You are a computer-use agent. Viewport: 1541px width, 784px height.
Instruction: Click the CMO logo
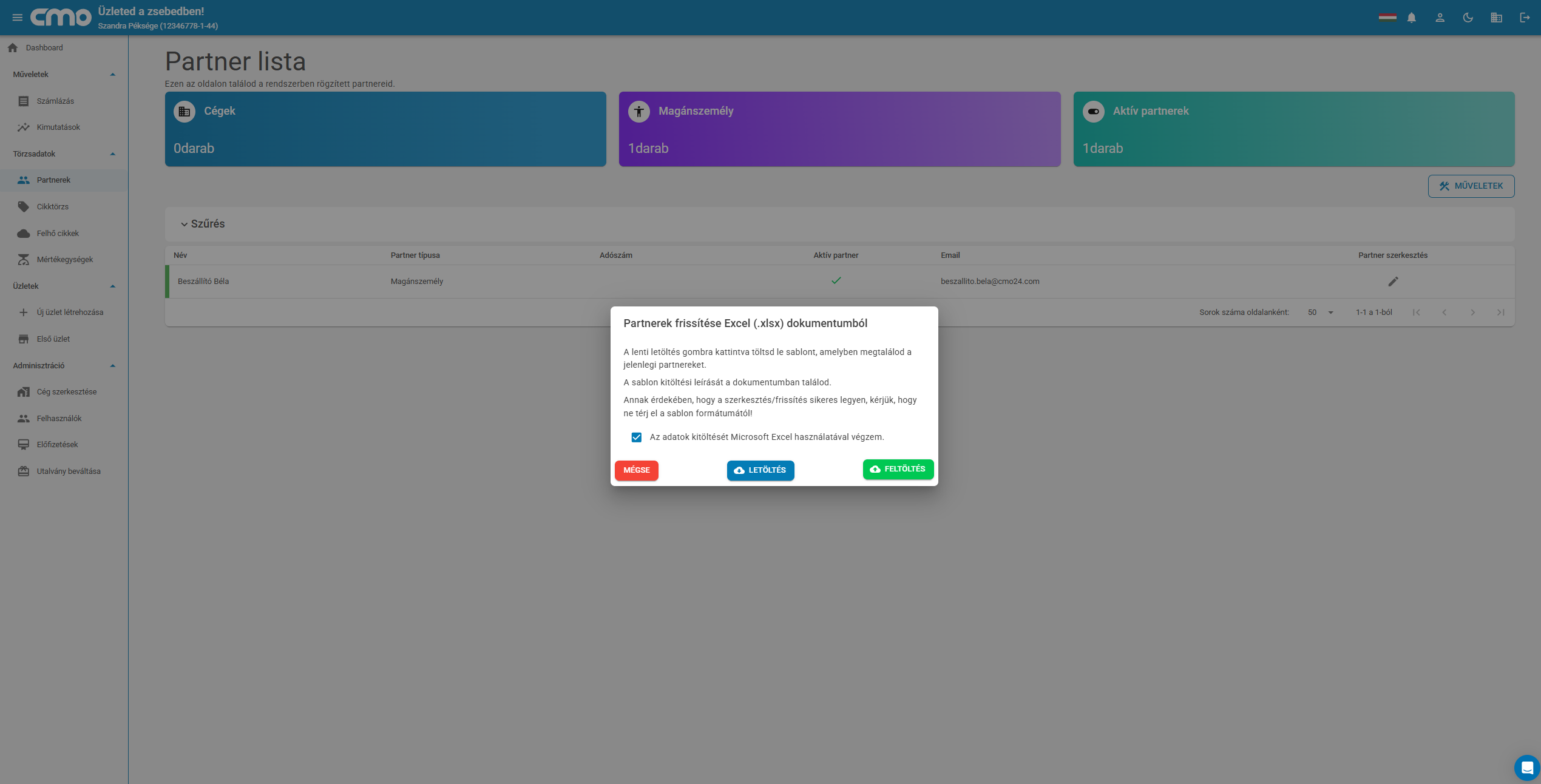coord(61,18)
